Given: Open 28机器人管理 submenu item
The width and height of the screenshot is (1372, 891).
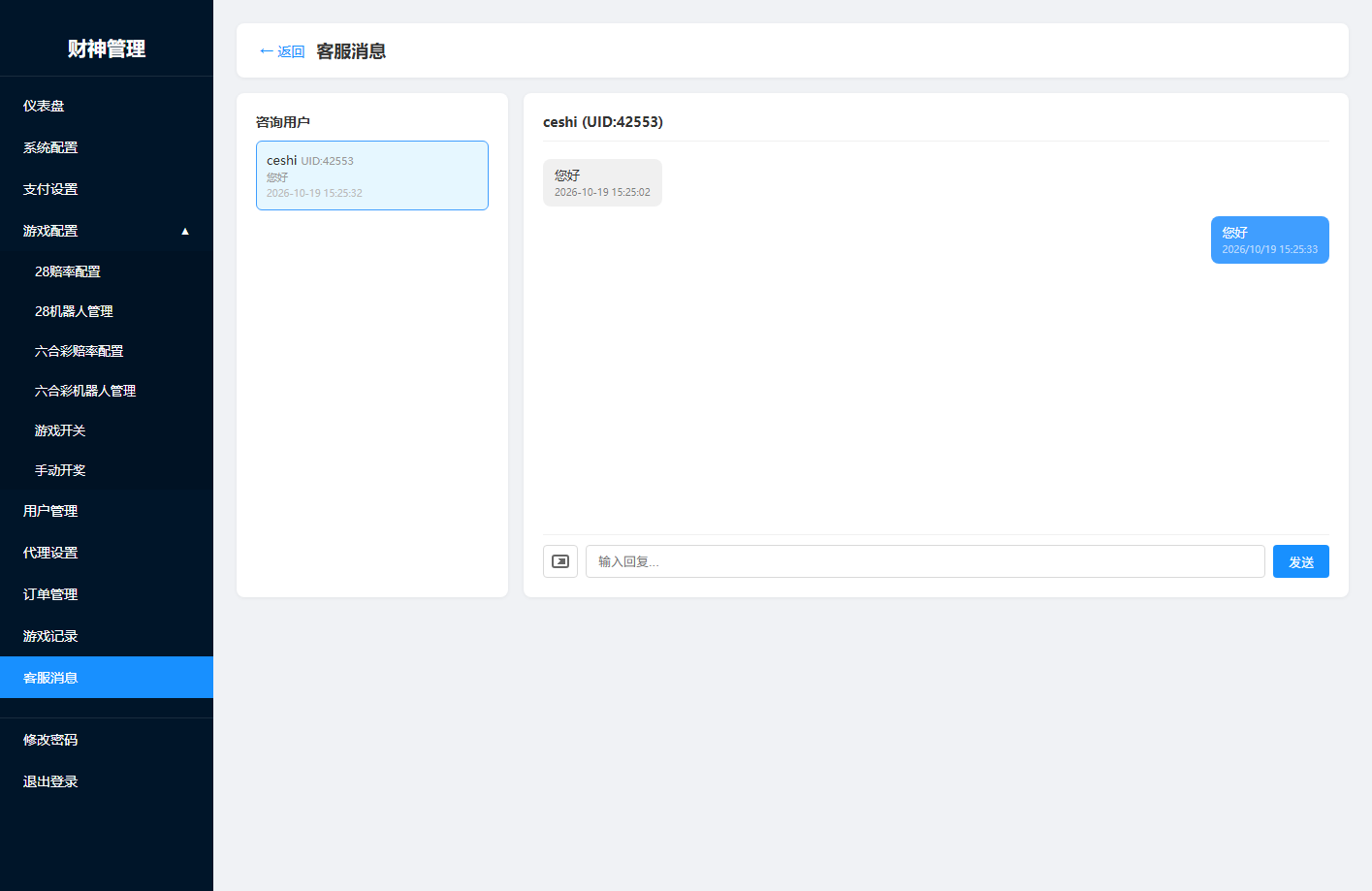Looking at the screenshot, I should [107, 311].
